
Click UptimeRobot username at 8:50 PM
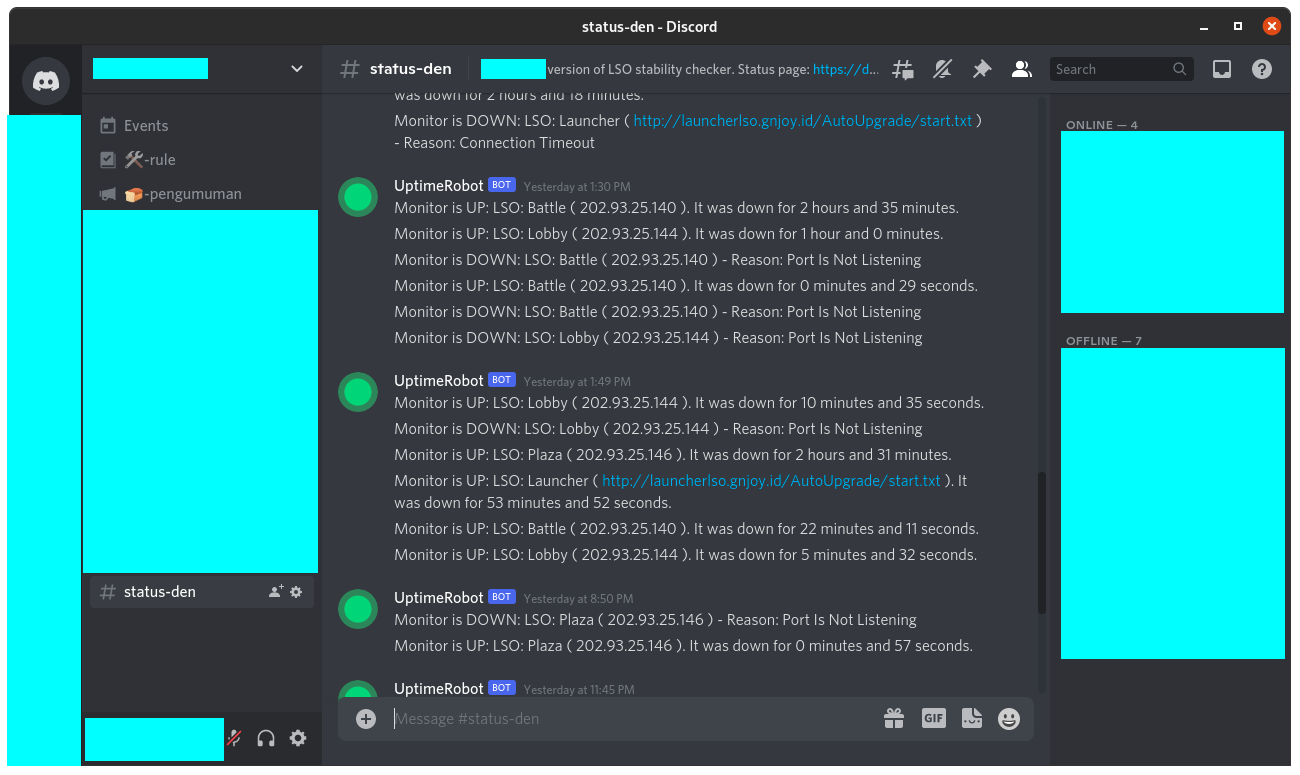click(439, 598)
